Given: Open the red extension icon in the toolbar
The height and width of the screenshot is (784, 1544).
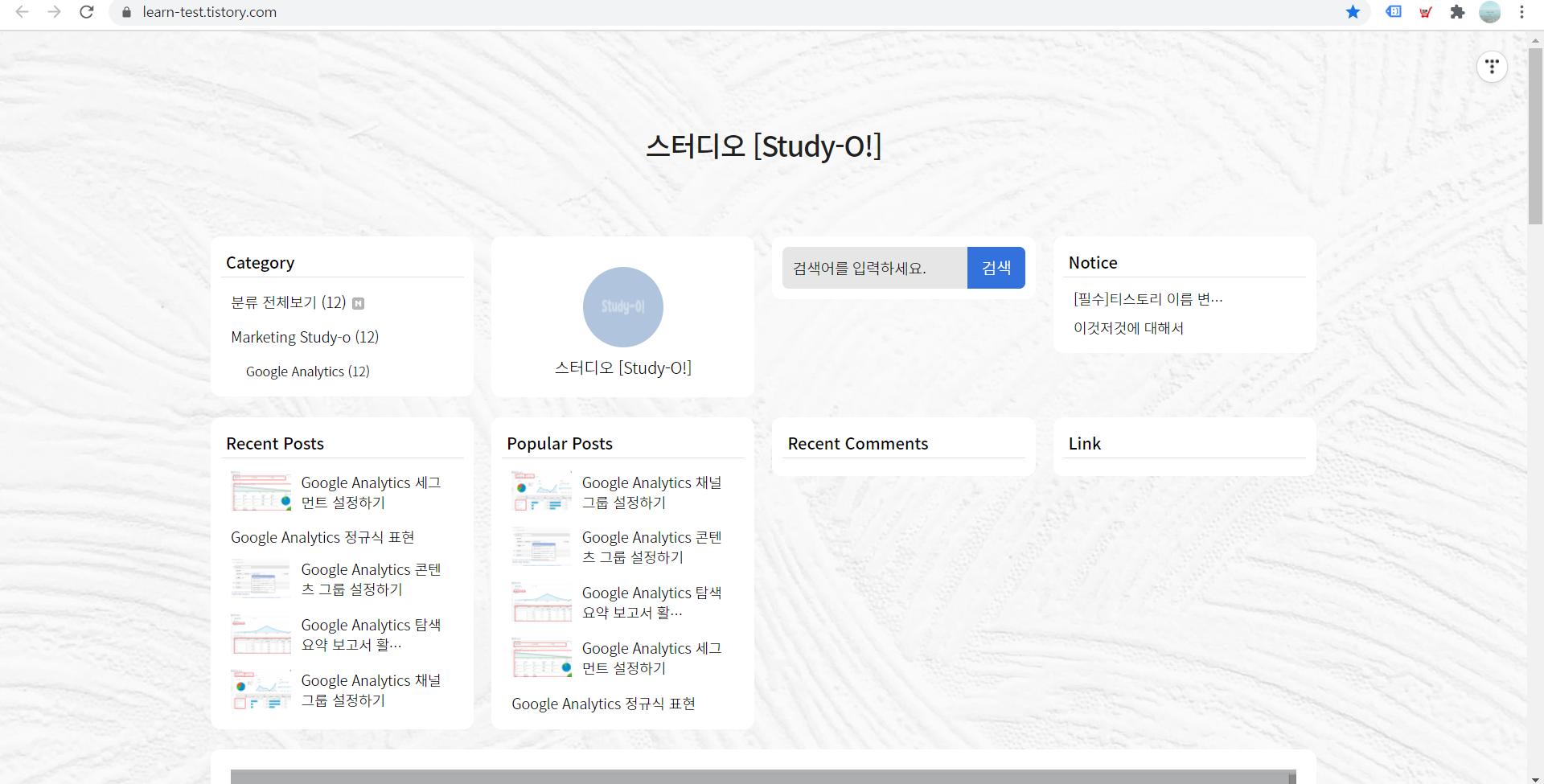Looking at the screenshot, I should pyautogui.click(x=1426, y=12).
